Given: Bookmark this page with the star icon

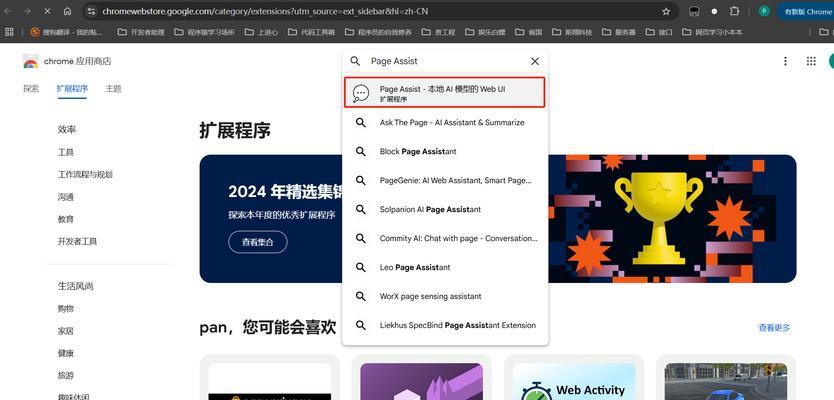Looking at the screenshot, I should (x=666, y=11).
